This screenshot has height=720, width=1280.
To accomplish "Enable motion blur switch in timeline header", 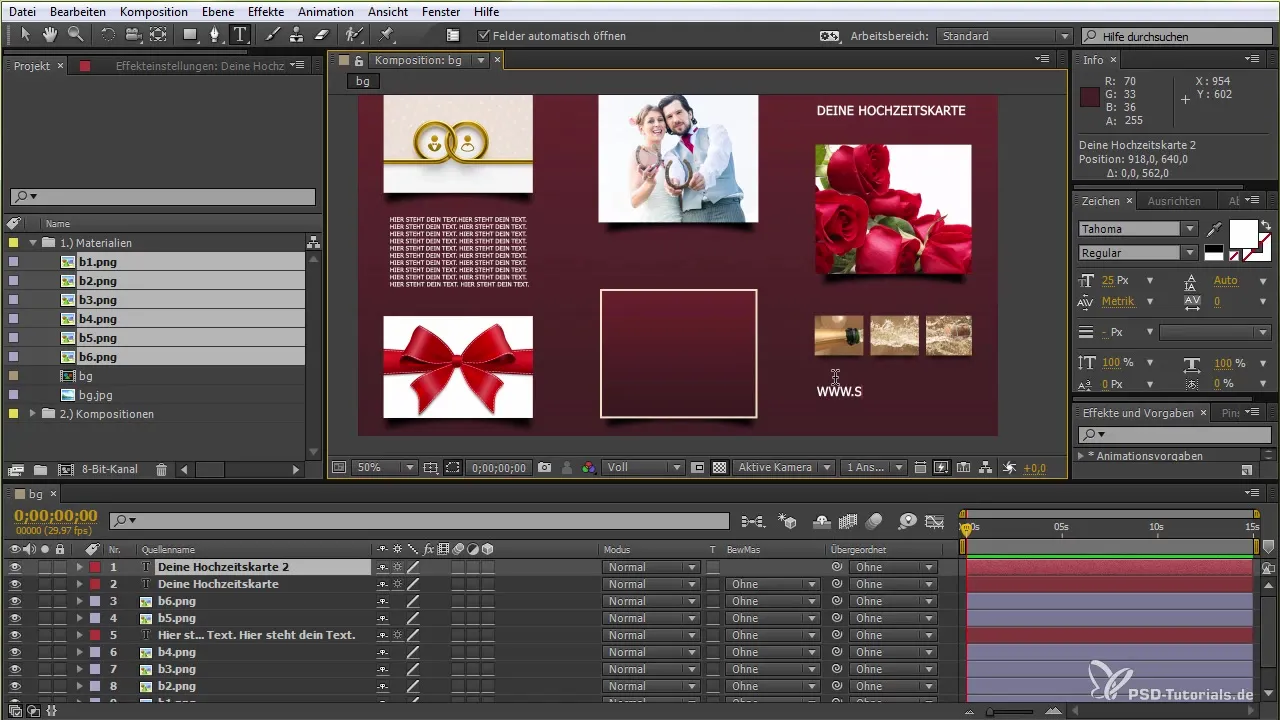I will pos(874,521).
